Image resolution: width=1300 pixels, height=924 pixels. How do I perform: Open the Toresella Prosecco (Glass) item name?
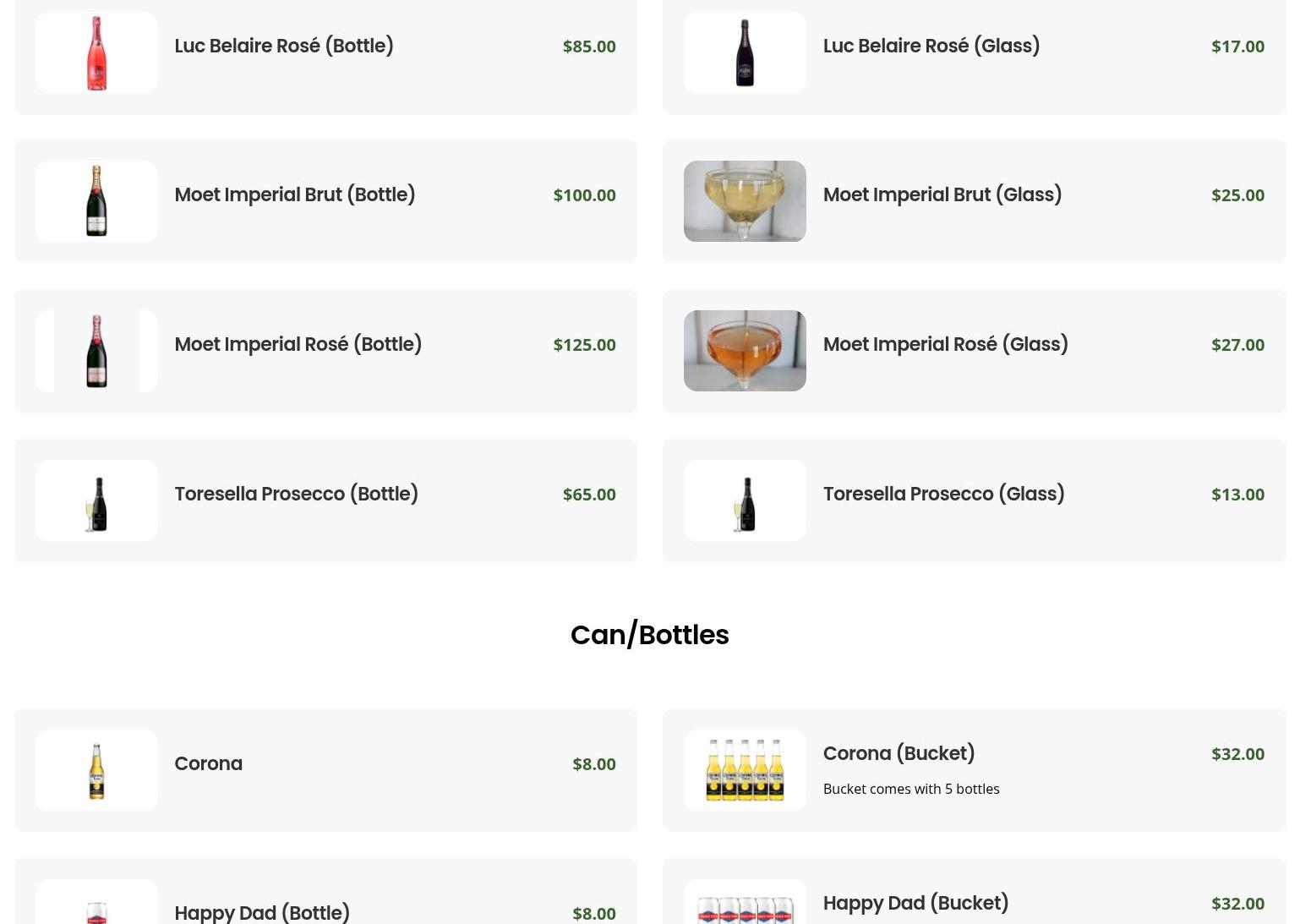943,494
